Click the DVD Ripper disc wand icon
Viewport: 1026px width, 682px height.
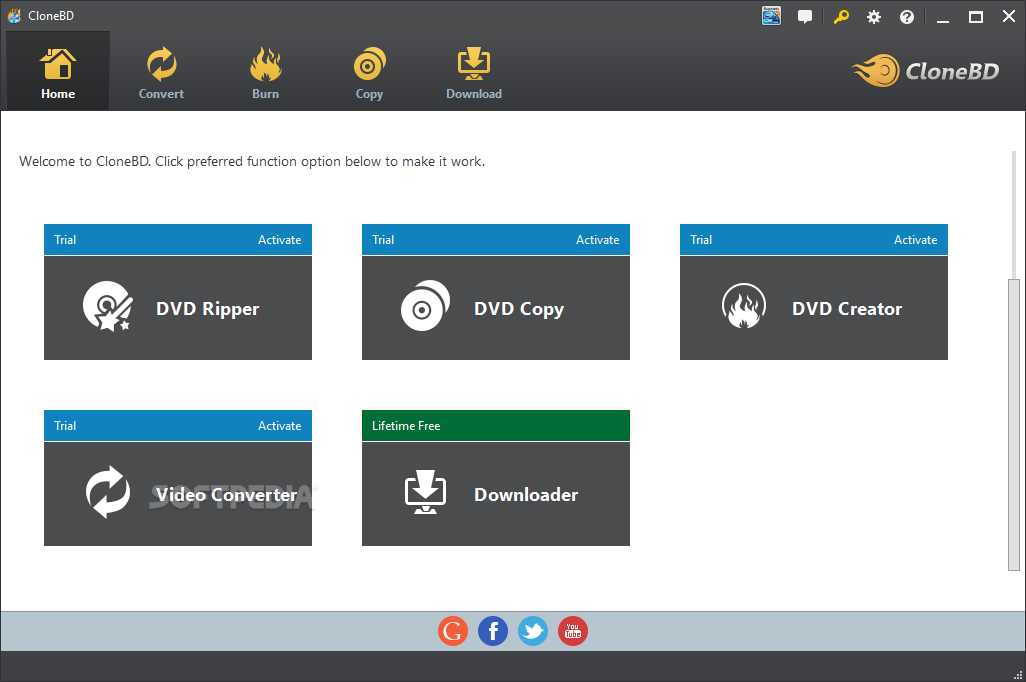[107, 306]
